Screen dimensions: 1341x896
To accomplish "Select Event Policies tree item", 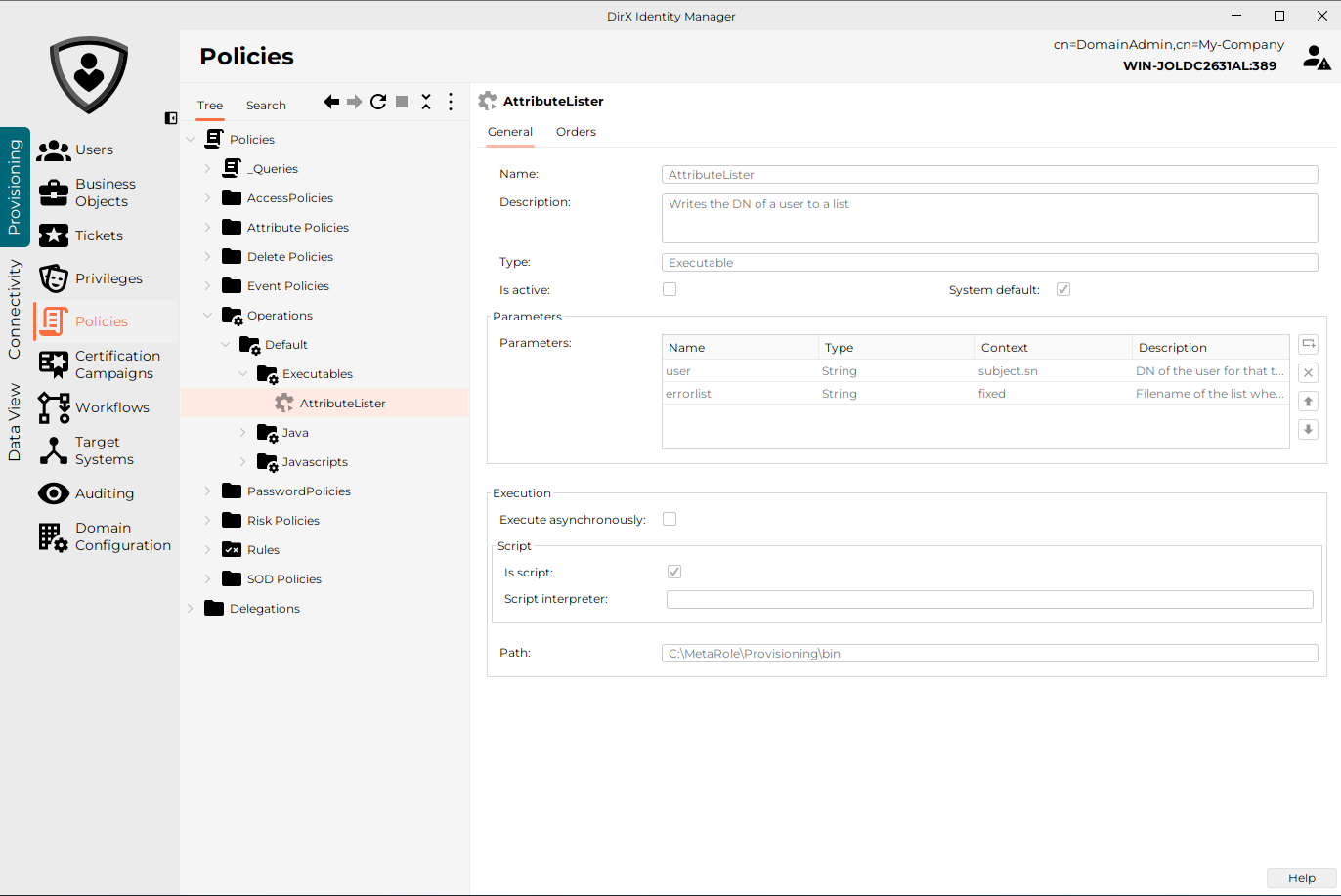I will 288,285.
